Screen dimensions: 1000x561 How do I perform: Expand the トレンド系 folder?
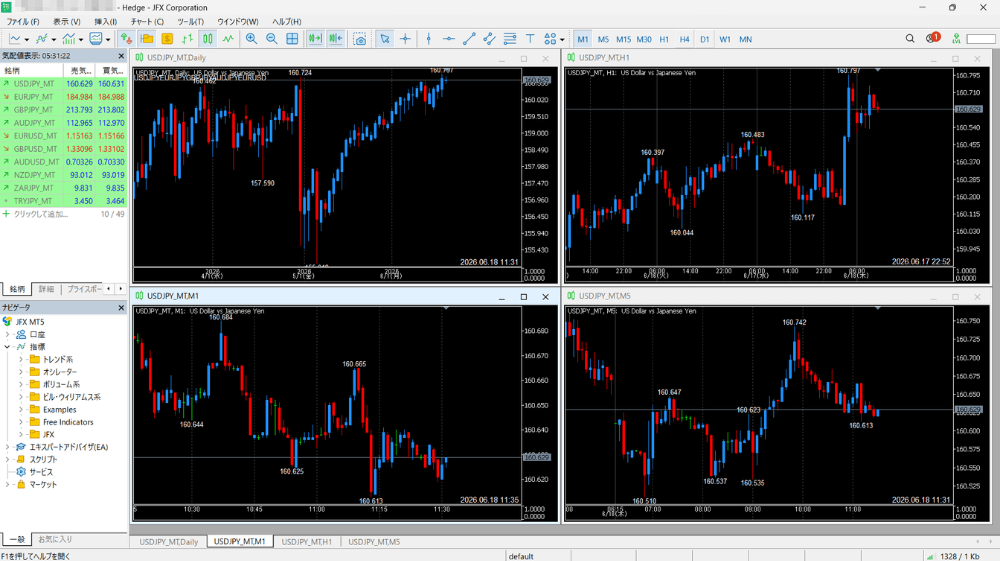pos(20,360)
